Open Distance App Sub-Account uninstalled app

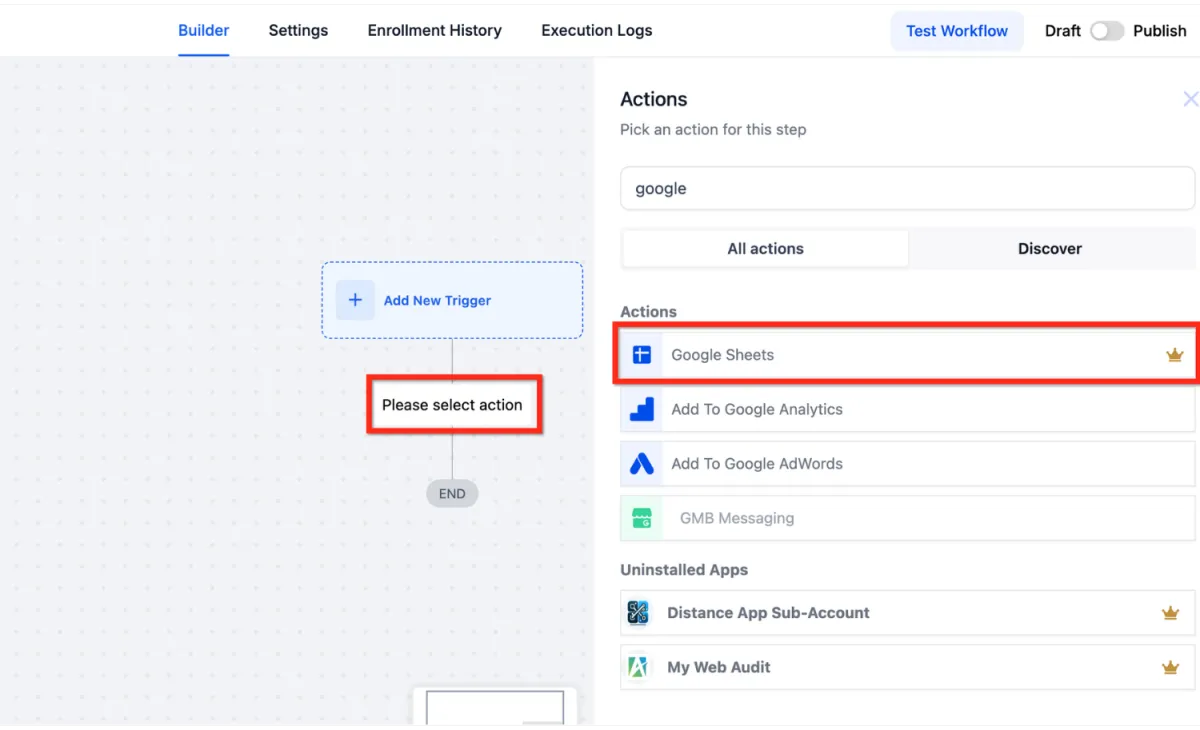click(x=907, y=613)
